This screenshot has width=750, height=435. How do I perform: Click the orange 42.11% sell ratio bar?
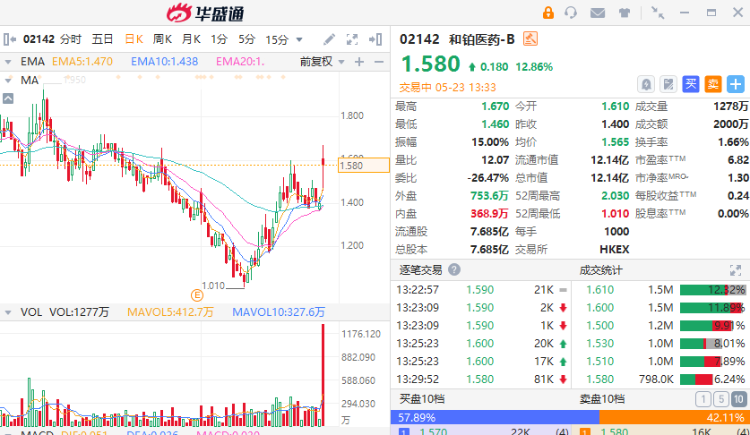[674, 417]
